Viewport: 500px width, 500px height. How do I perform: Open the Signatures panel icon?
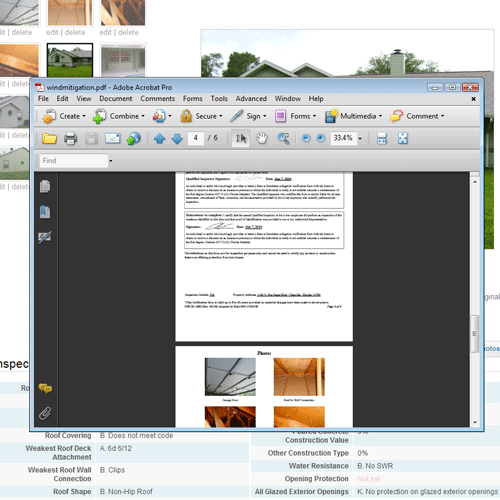[x=45, y=237]
